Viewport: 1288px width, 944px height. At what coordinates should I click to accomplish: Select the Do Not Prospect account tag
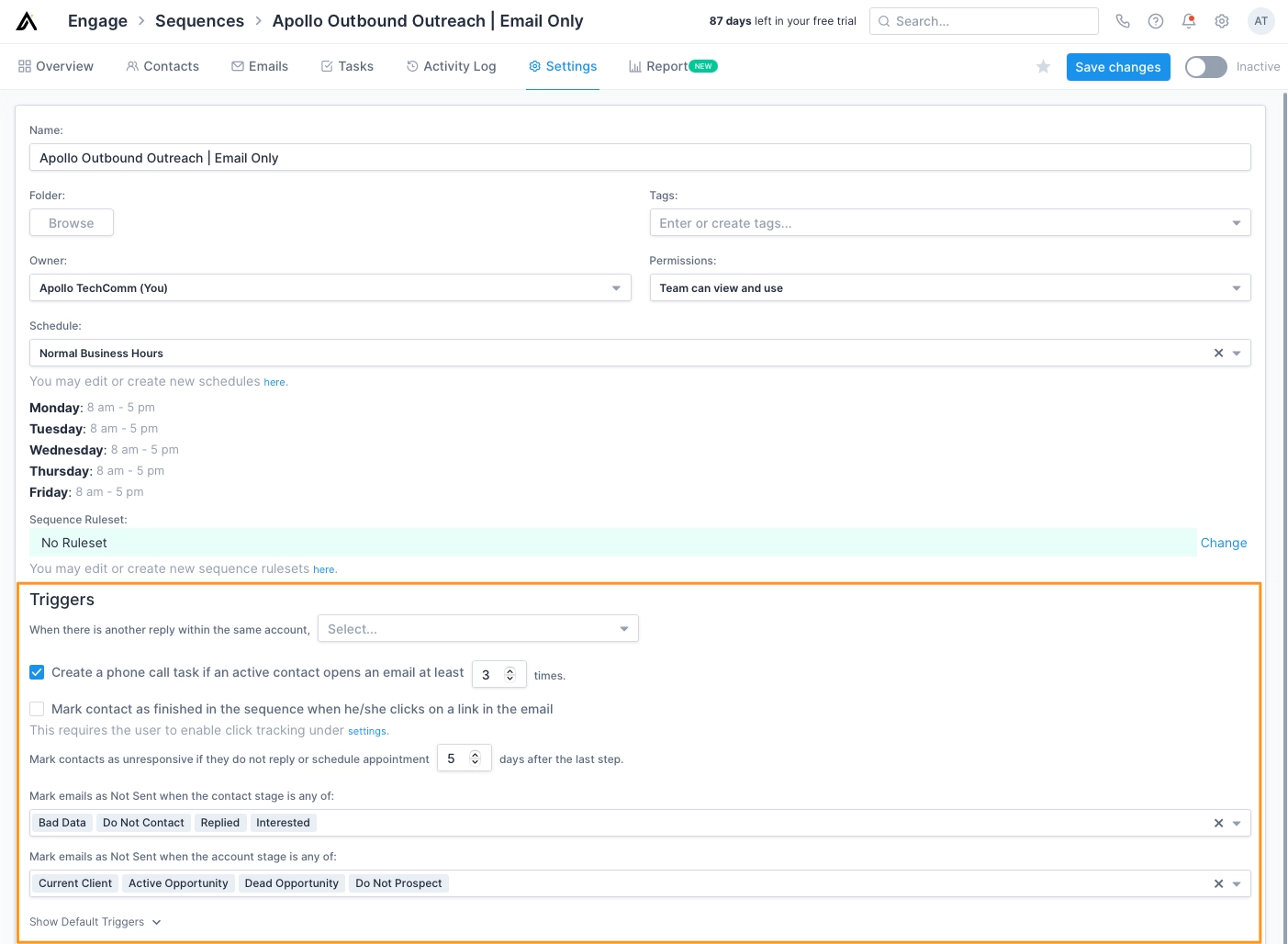pos(398,883)
